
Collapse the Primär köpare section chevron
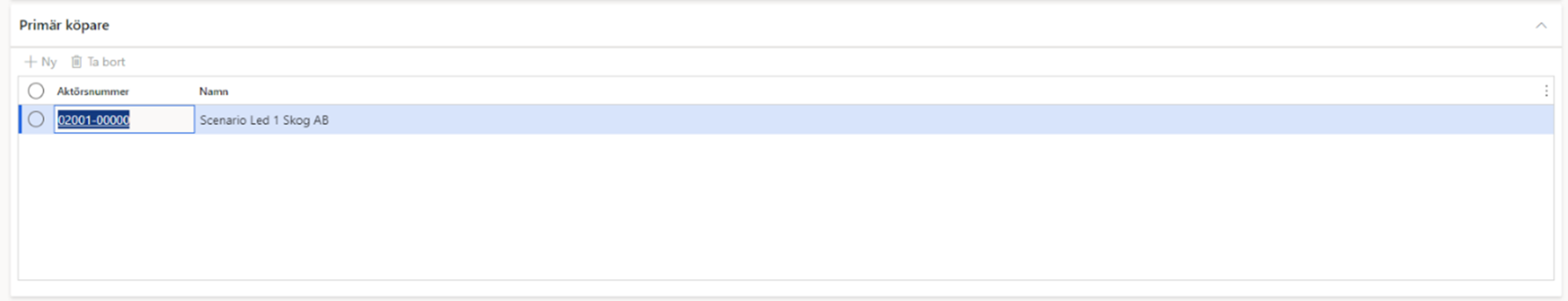(1541, 25)
